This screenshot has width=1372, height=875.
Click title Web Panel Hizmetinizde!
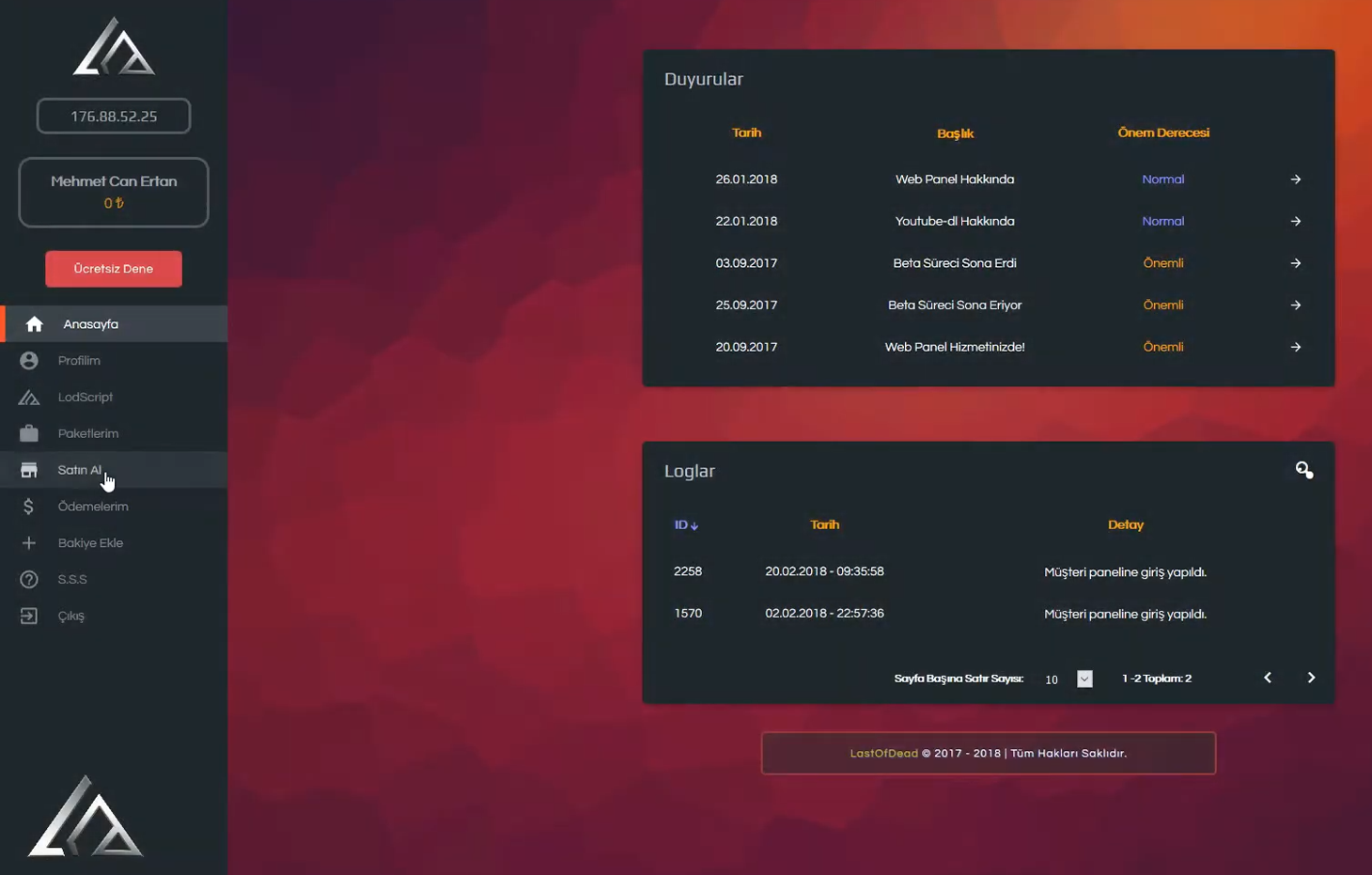click(955, 347)
